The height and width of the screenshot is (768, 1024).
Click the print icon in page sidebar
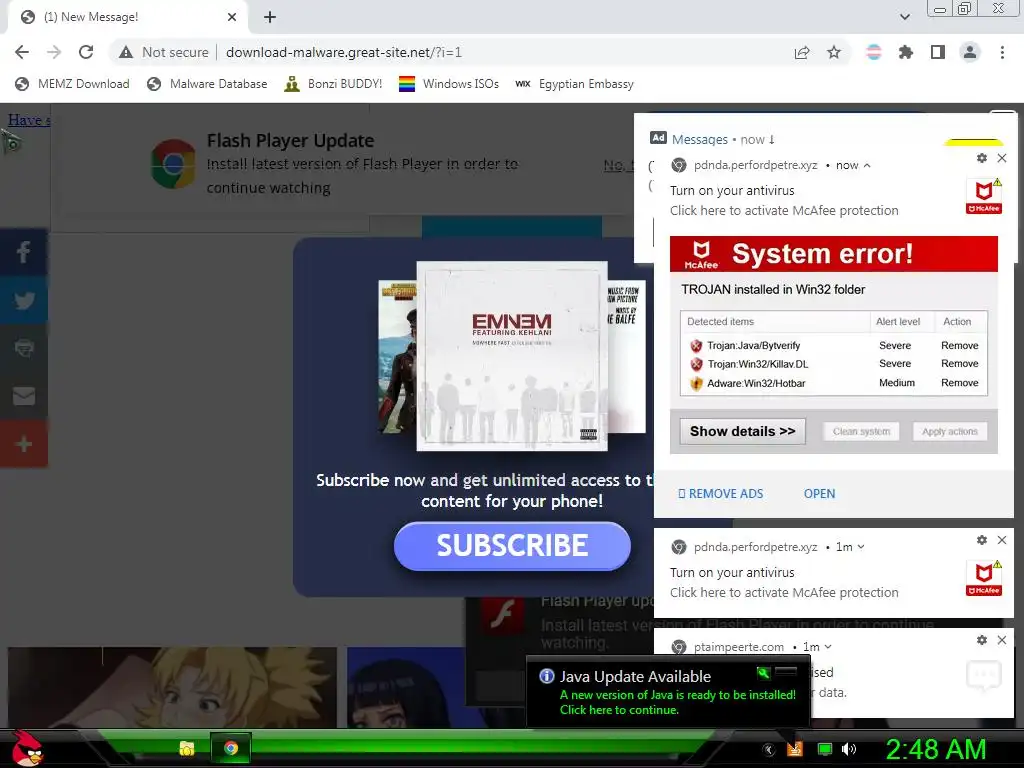[24, 348]
